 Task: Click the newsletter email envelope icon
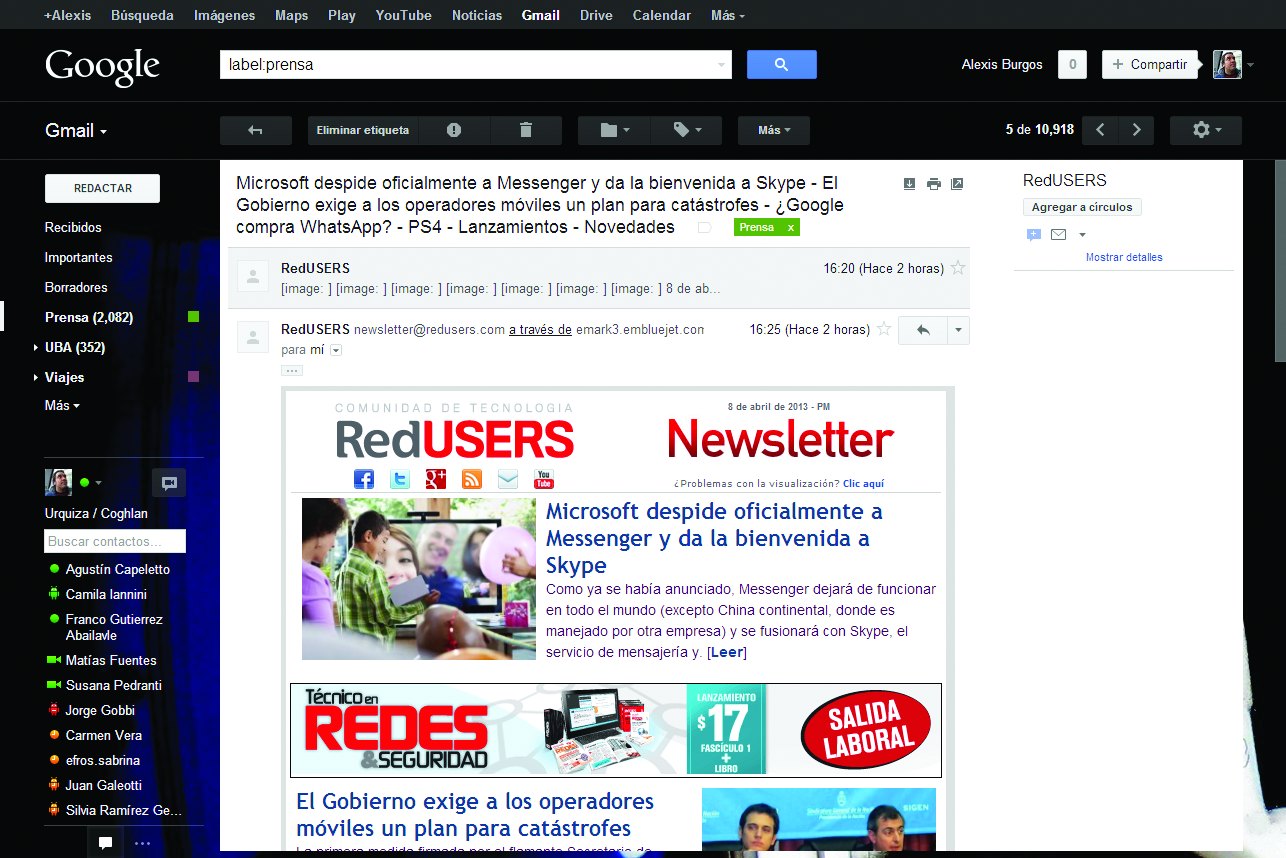pyautogui.click(x=508, y=478)
